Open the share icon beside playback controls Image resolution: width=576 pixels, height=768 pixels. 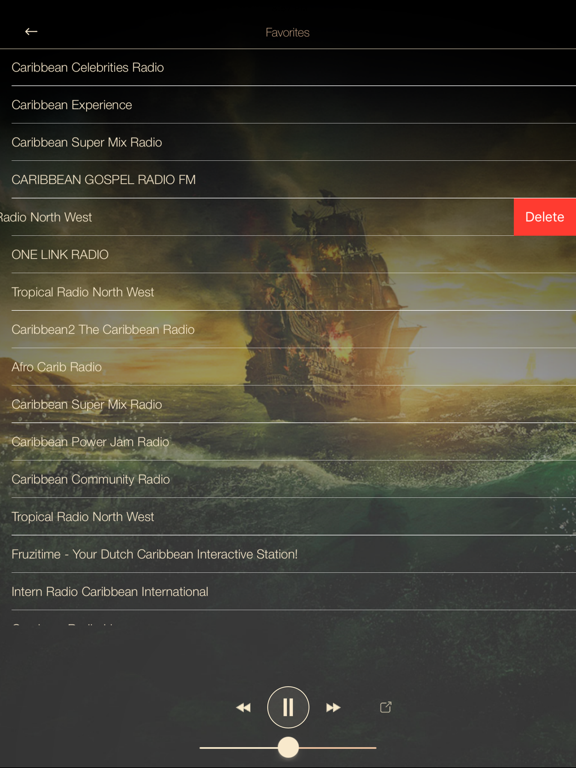[386, 707]
